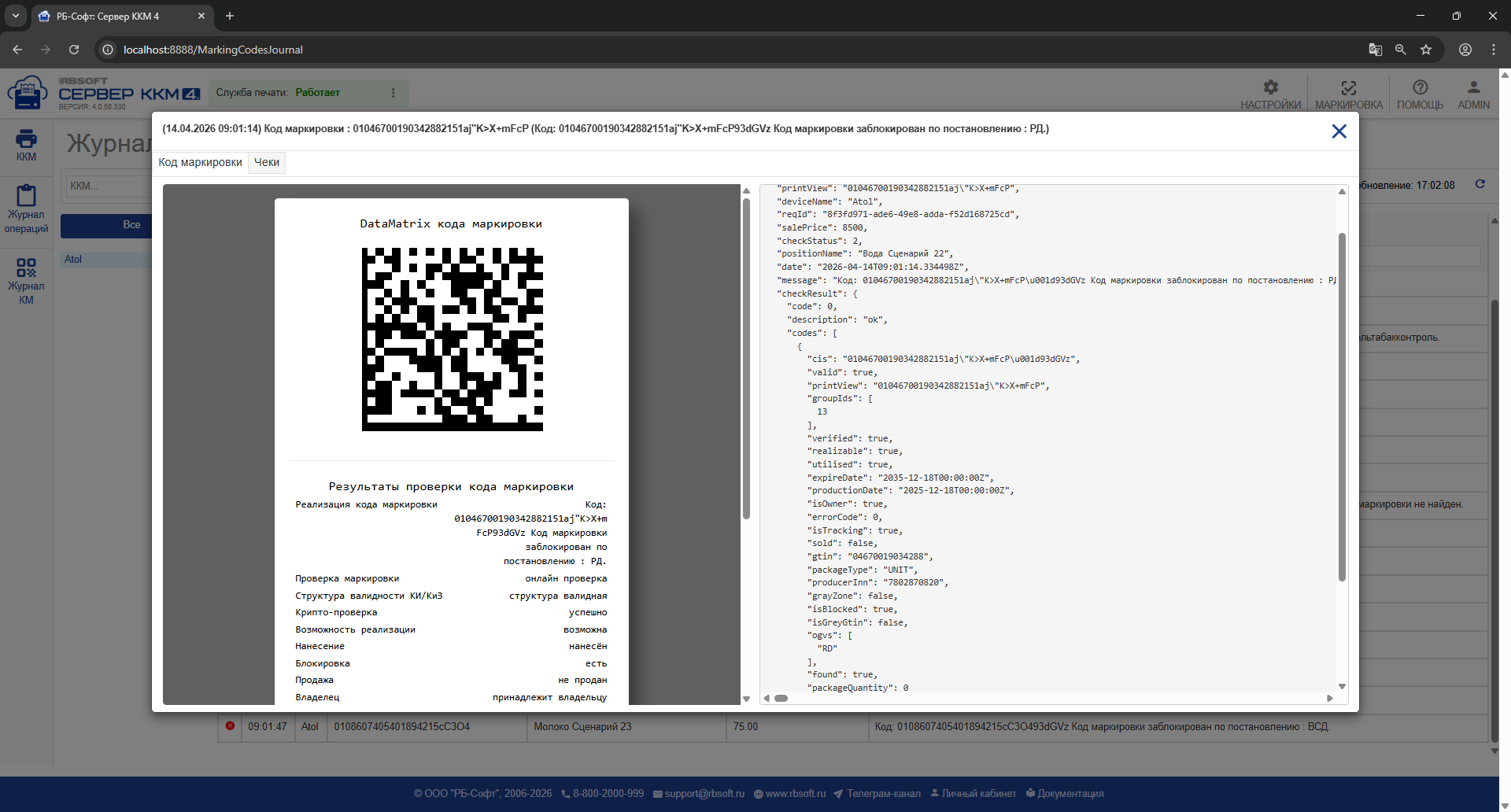View site information icon
The width and height of the screenshot is (1511, 812).
pyautogui.click(x=108, y=50)
